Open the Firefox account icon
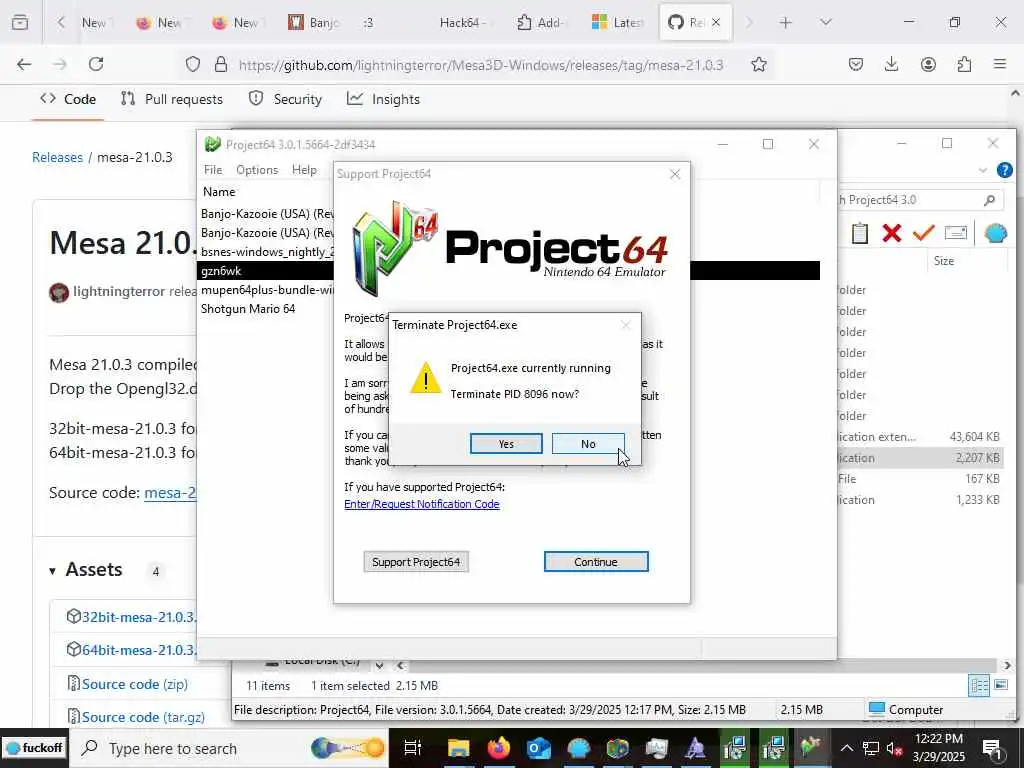The height and width of the screenshot is (768, 1024). tap(928, 64)
